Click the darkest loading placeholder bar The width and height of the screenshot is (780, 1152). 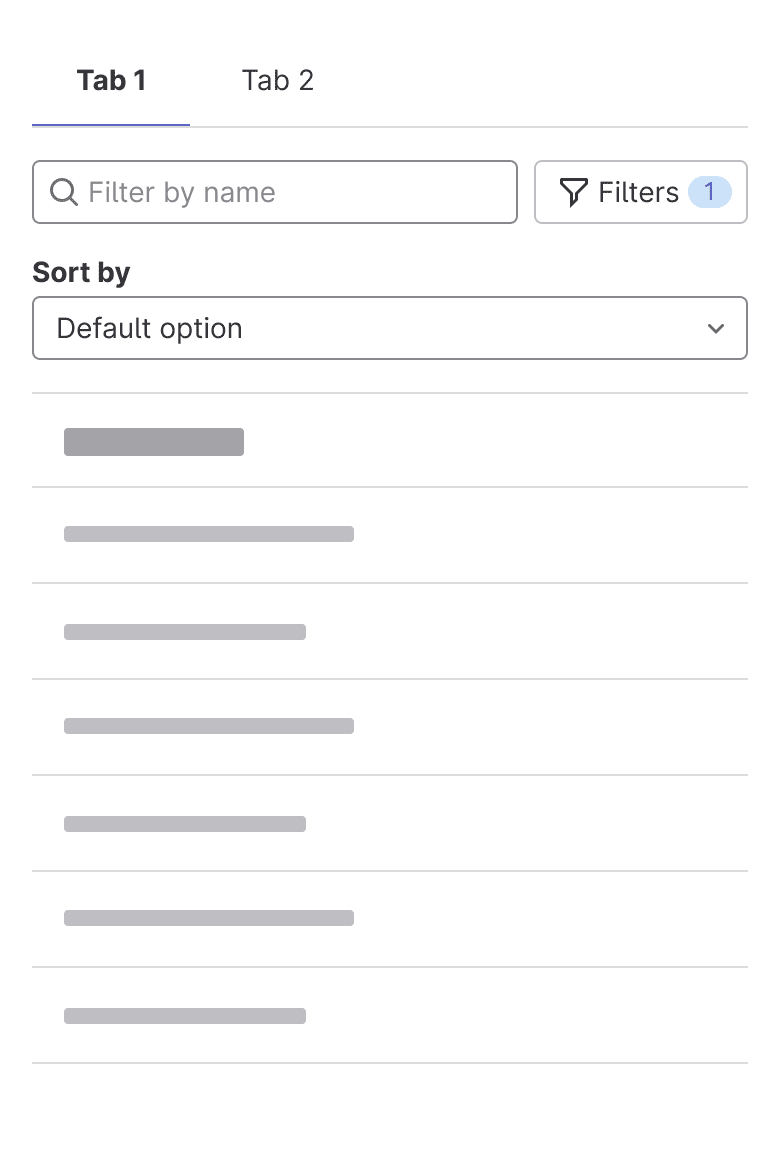[x=154, y=442]
